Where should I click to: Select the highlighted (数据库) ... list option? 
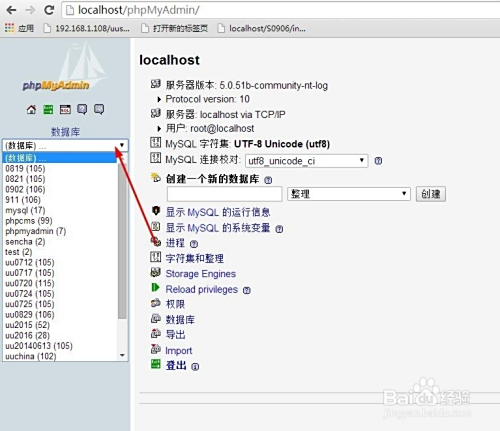click(x=60, y=158)
